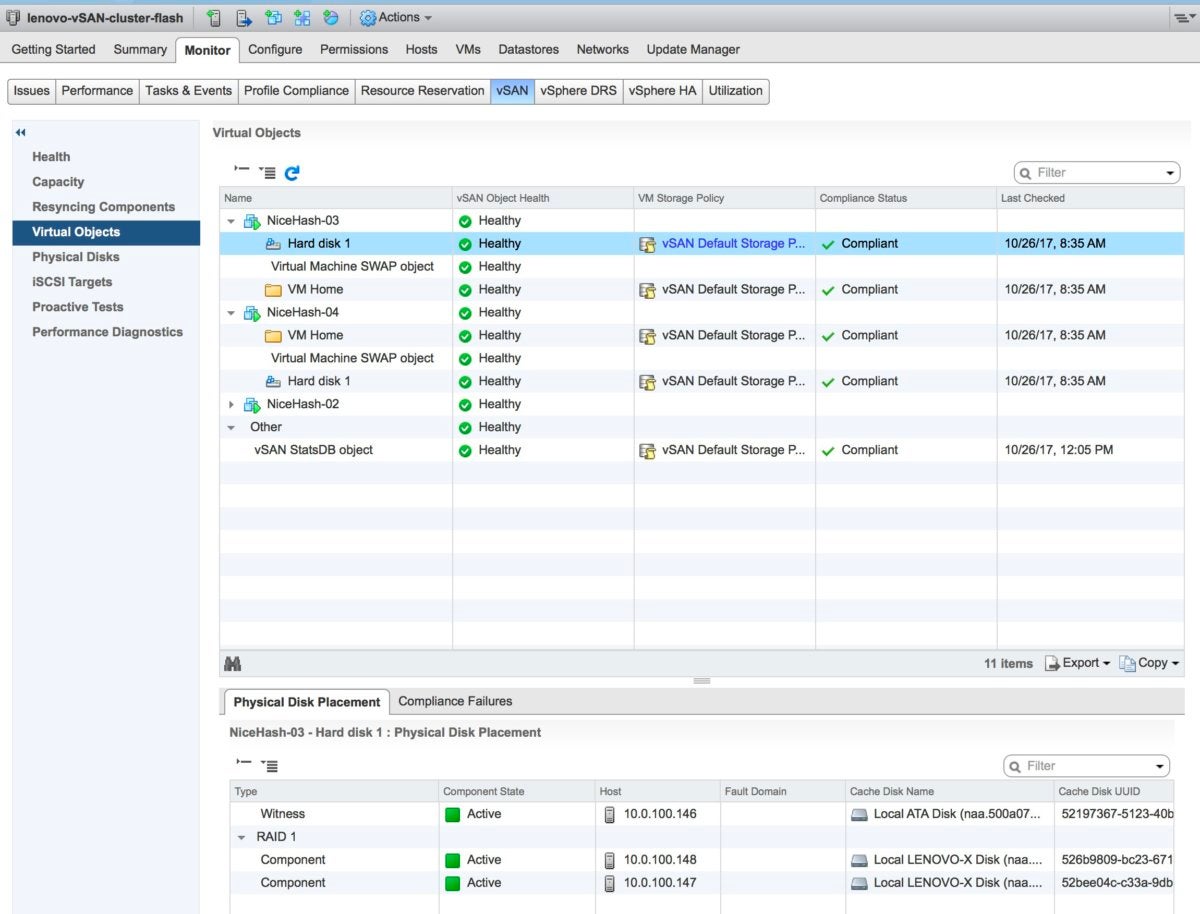Refresh the Virtual Objects list
The height and width of the screenshot is (914, 1200).
pos(292,172)
